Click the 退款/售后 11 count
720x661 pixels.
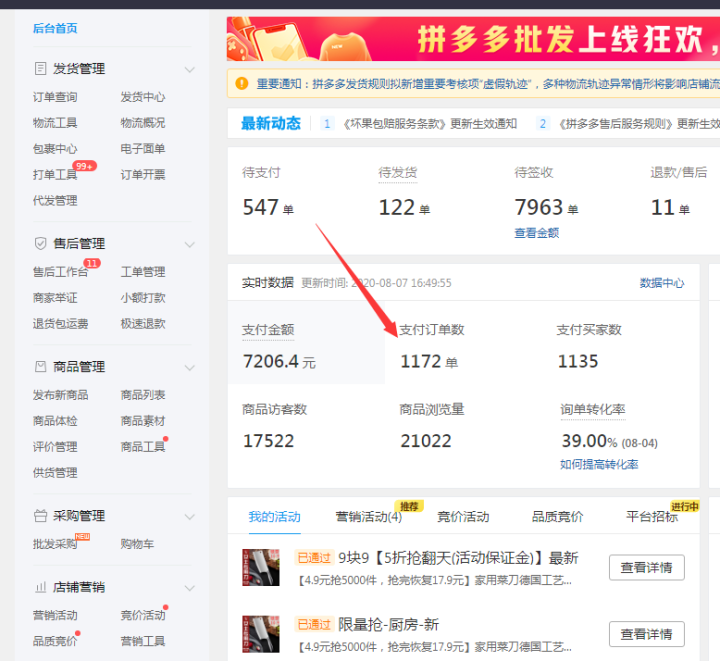coord(670,207)
